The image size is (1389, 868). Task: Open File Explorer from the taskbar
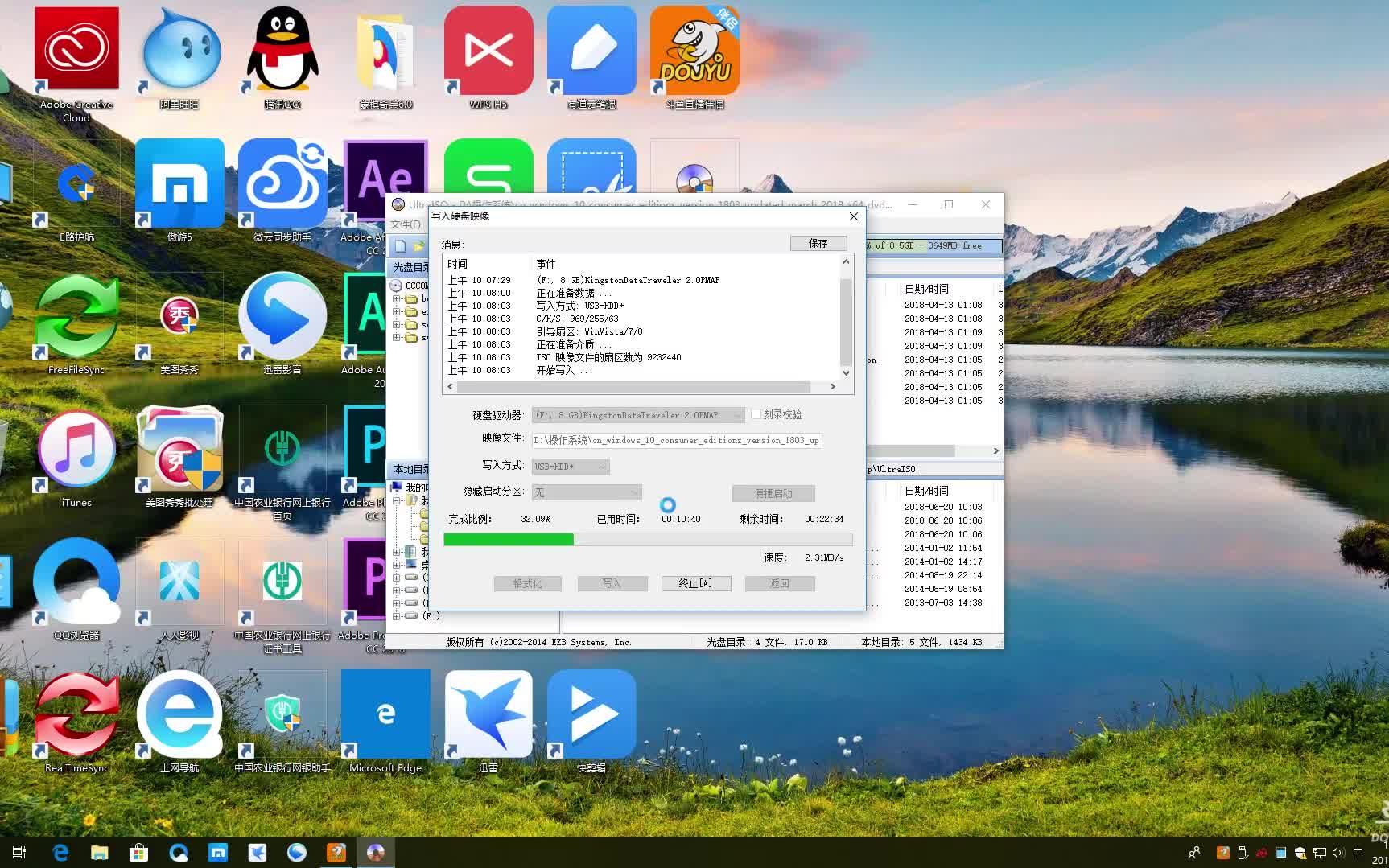pyautogui.click(x=99, y=852)
